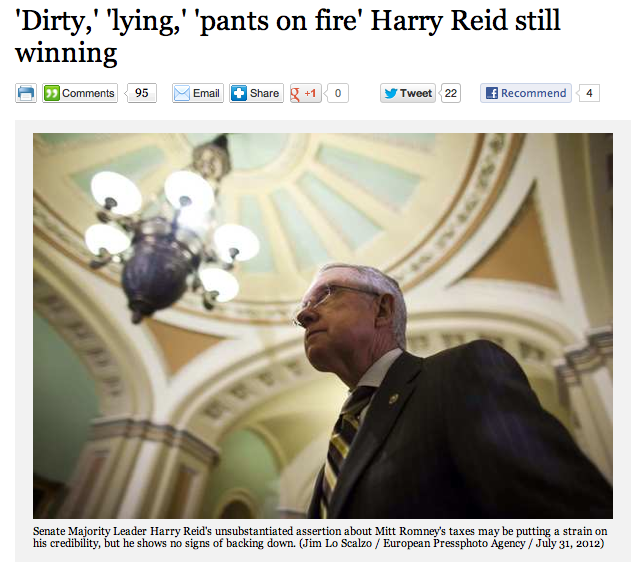Viewport: 640px width, 568px height.
Task: Click the Recommend count showing 4
Action: [588, 93]
